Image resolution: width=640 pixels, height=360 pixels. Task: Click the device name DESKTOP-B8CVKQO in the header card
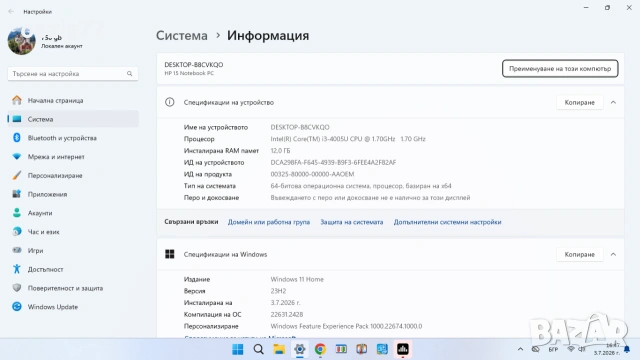(194, 64)
